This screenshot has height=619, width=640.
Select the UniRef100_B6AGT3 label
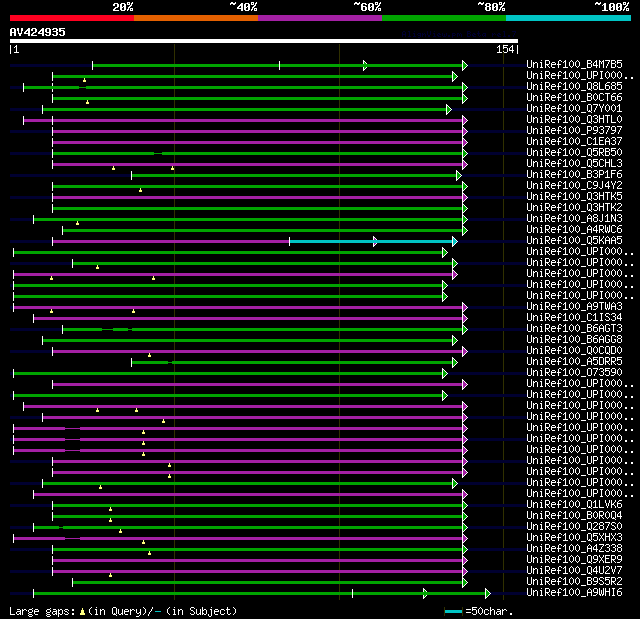pyautogui.click(x=574, y=328)
